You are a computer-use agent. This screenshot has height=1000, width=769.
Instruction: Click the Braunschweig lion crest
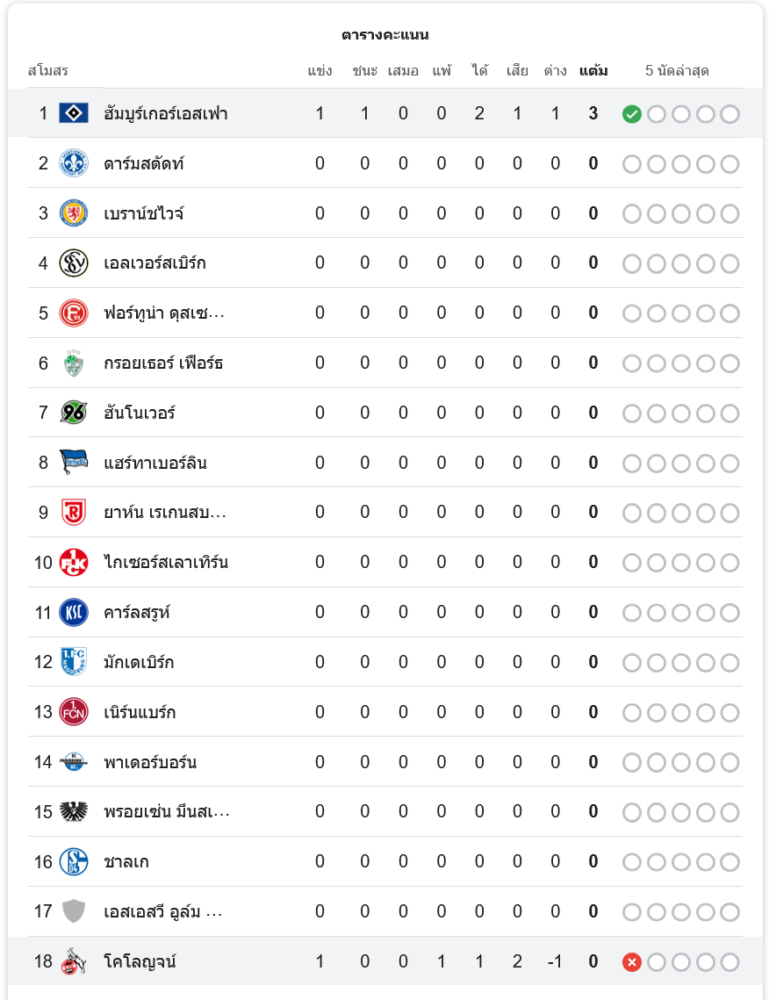tap(74, 213)
